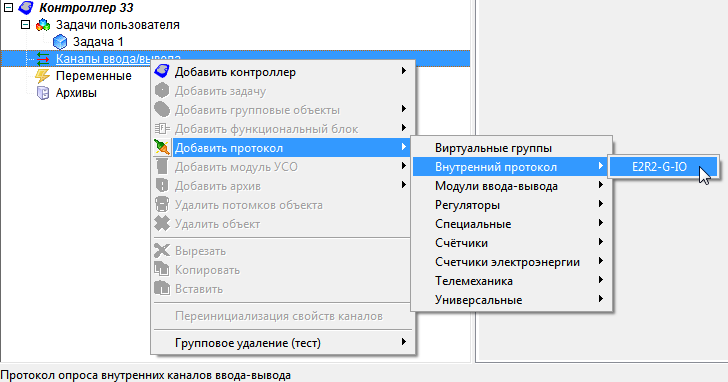Click the Задачи пользователя colored icon

click(x=43, y=25)
